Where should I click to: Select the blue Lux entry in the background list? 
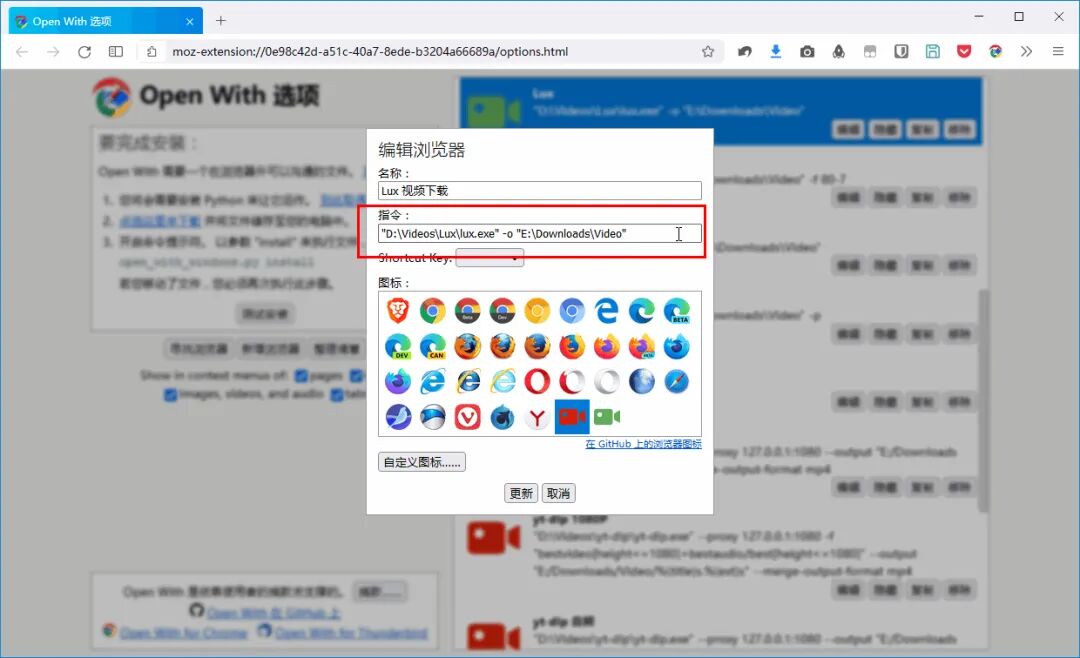point(721,111)
